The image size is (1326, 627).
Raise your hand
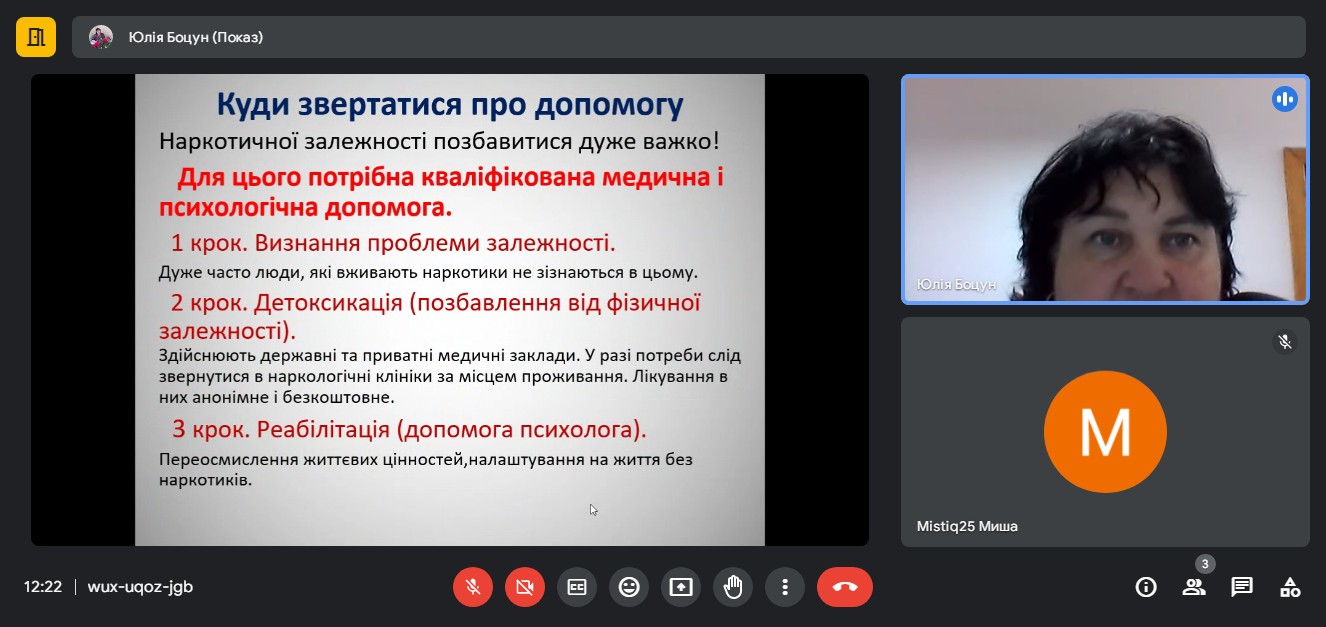point(733,587)
